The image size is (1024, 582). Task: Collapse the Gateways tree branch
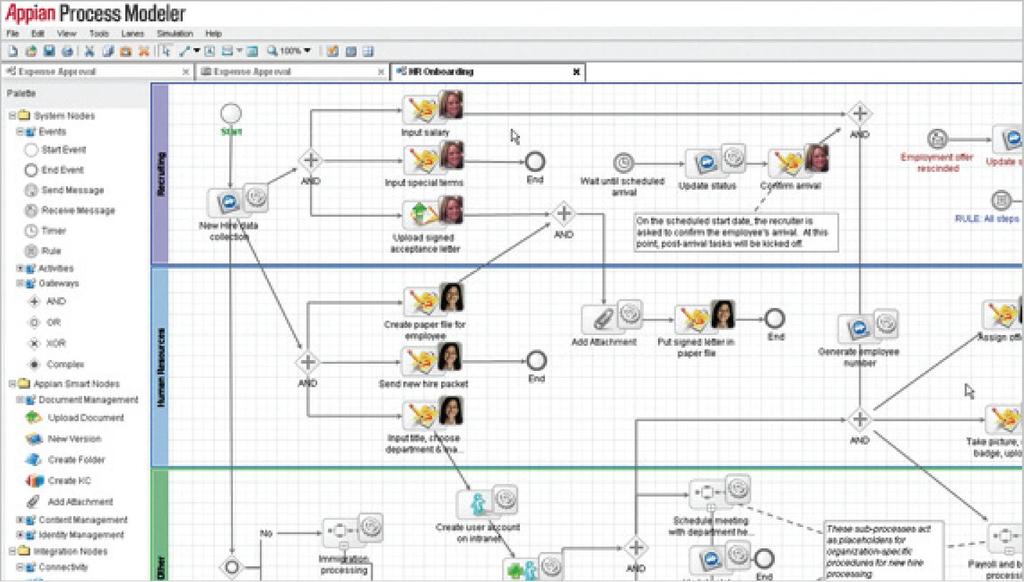tap(20, 283)
